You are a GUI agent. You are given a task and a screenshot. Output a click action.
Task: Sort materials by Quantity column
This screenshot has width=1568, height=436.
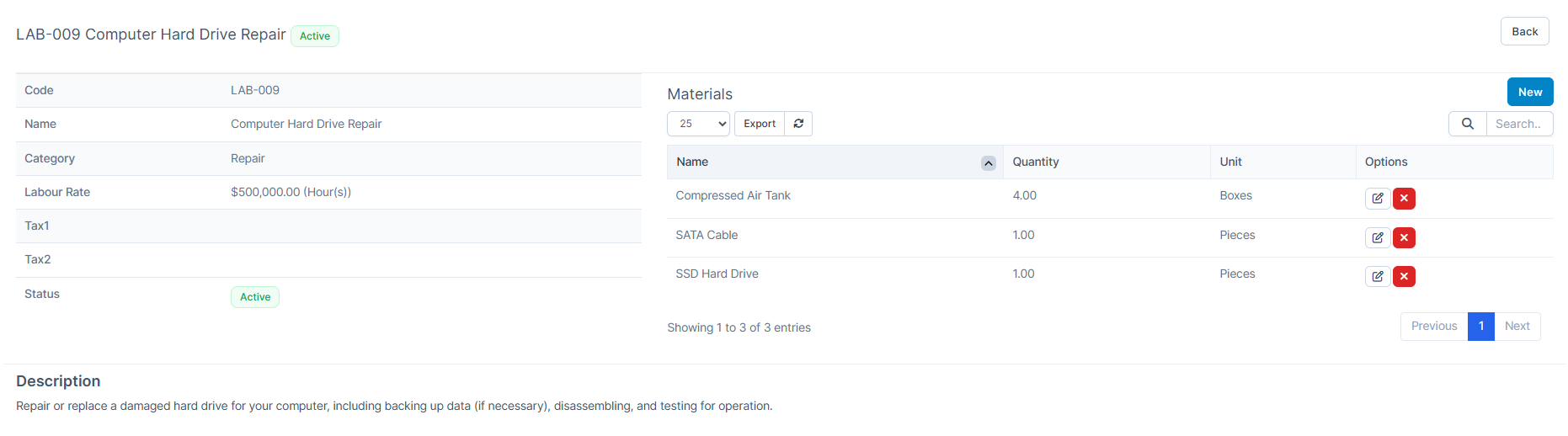click(1036, 162)
